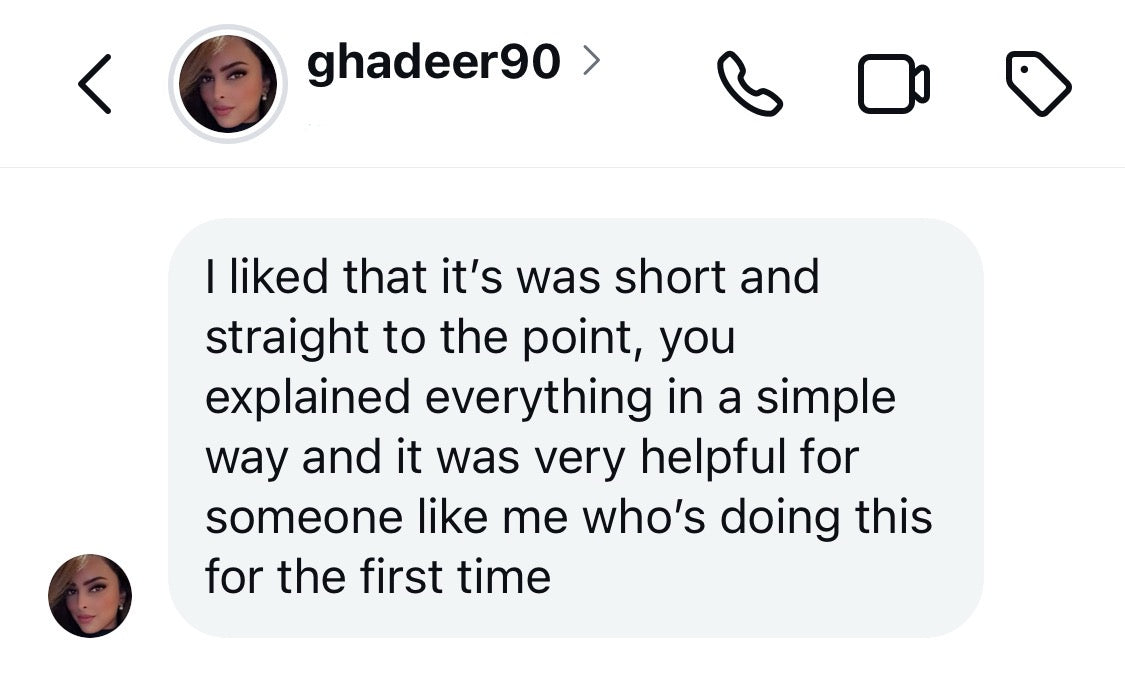Click the word "simple" in the message

click(x=825, y=397)
